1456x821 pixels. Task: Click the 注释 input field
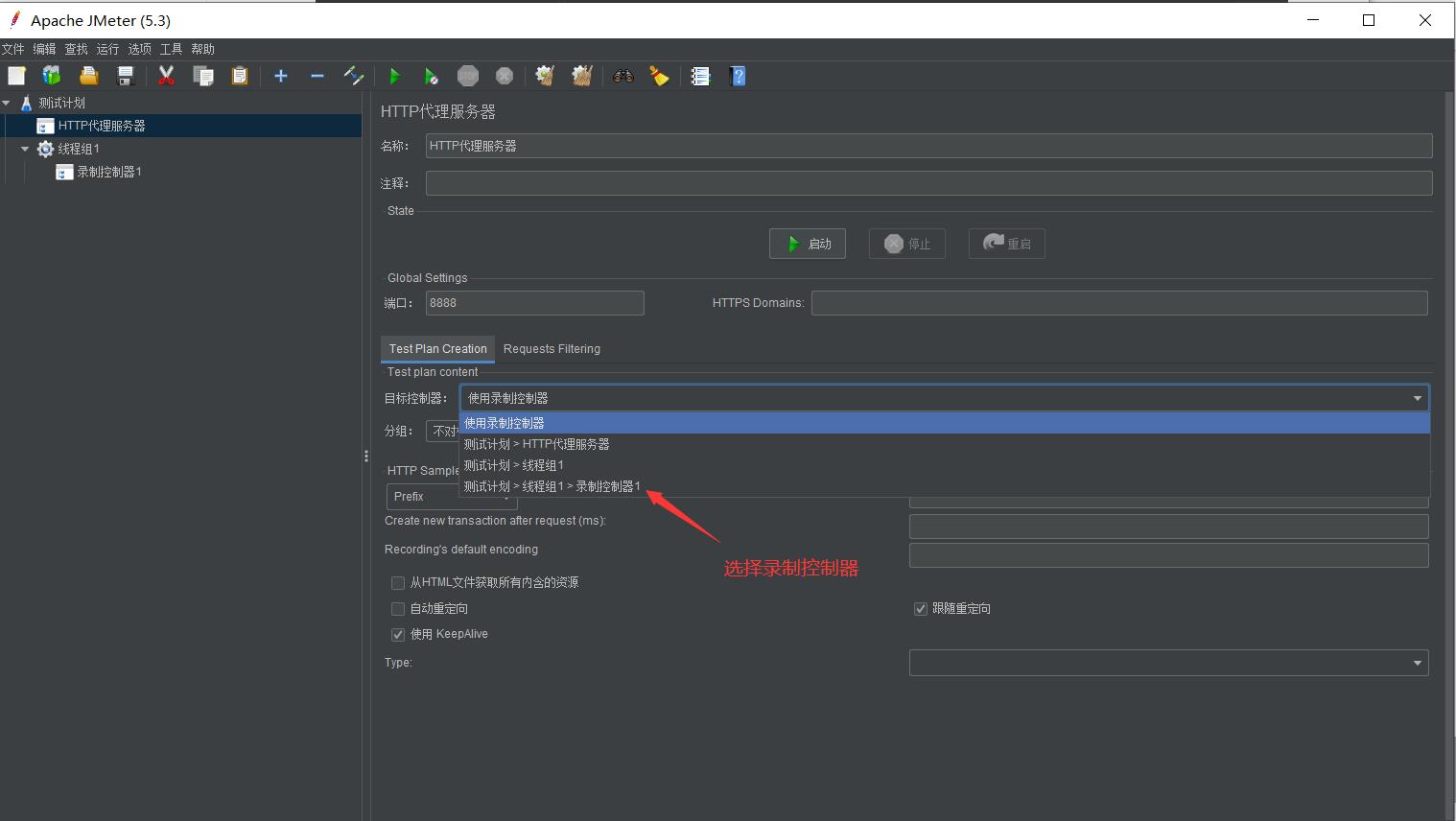click(x=928, y=183)
